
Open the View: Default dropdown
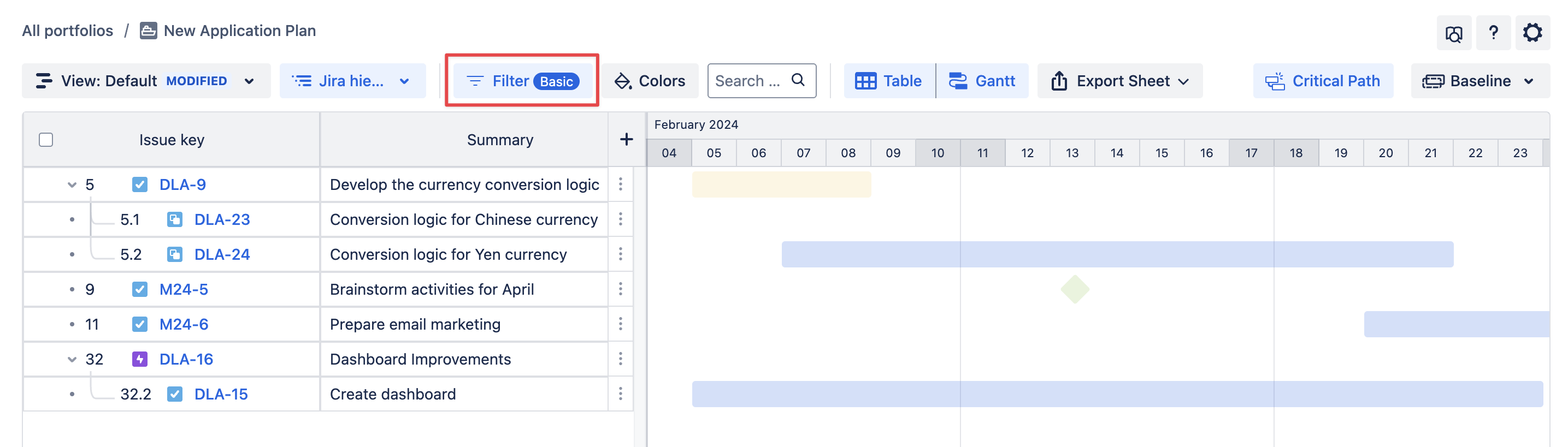tap(145, 81)
